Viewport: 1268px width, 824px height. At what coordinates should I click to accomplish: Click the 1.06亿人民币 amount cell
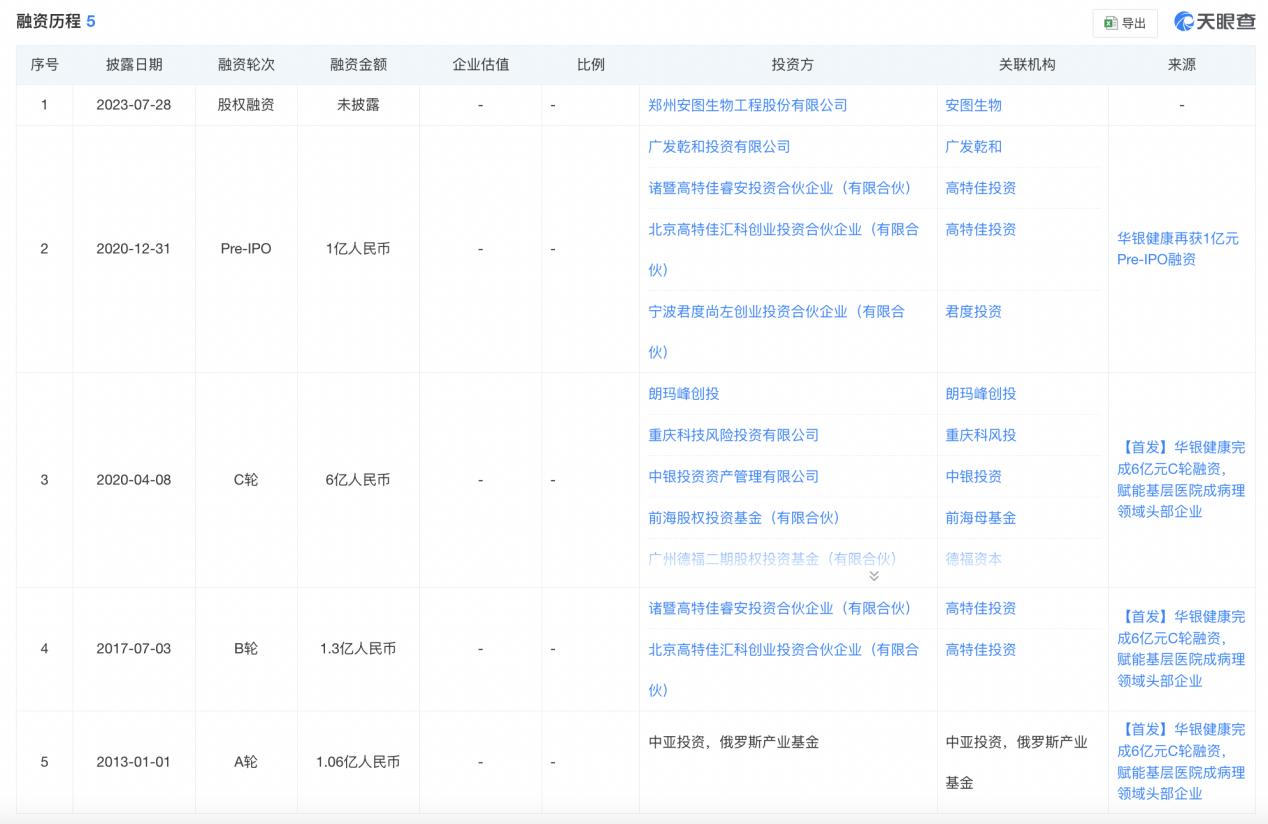358,762
